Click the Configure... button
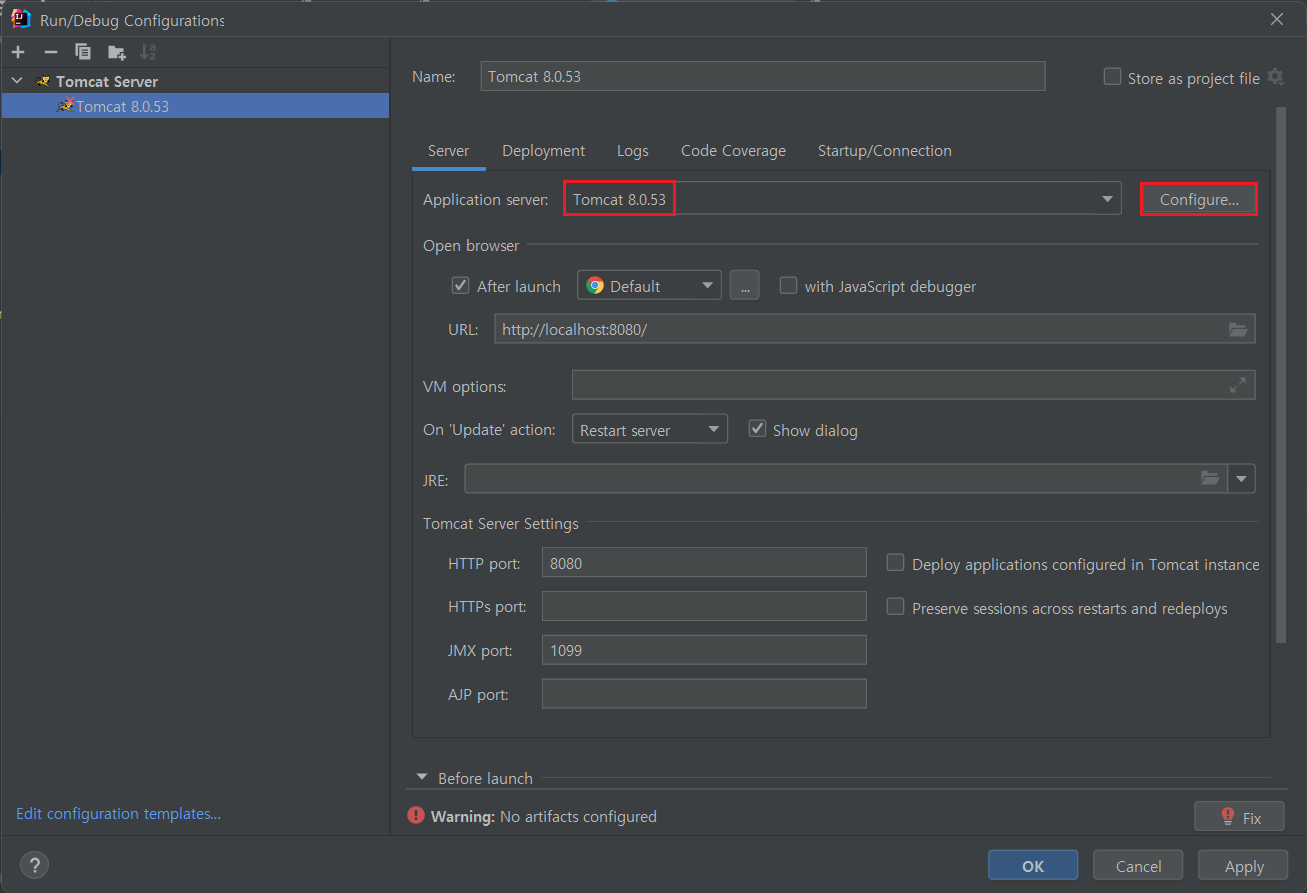 point(1198,200)
